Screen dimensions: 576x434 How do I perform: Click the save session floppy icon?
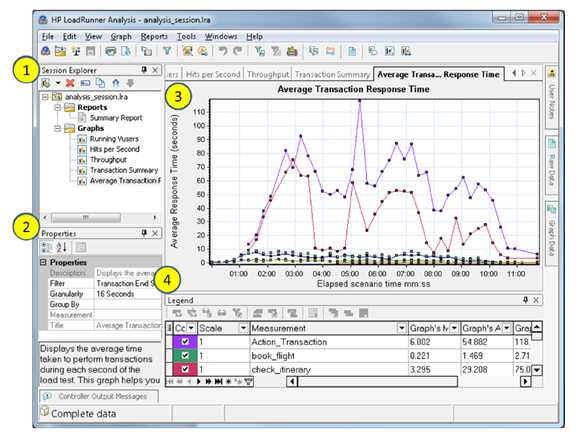[x=90, y=51]
